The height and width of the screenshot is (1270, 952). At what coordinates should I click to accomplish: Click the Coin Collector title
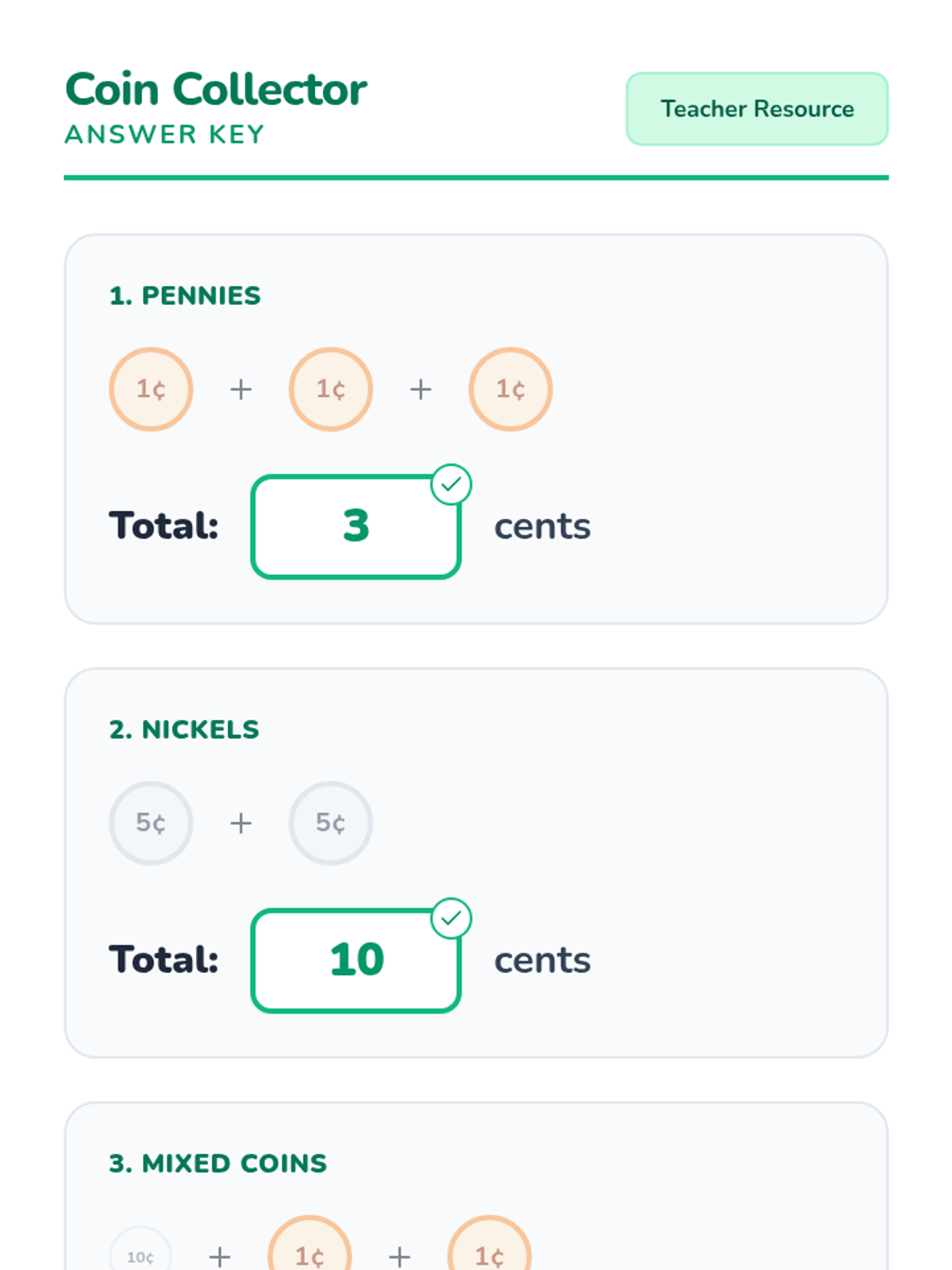click(x=216, y=89)
